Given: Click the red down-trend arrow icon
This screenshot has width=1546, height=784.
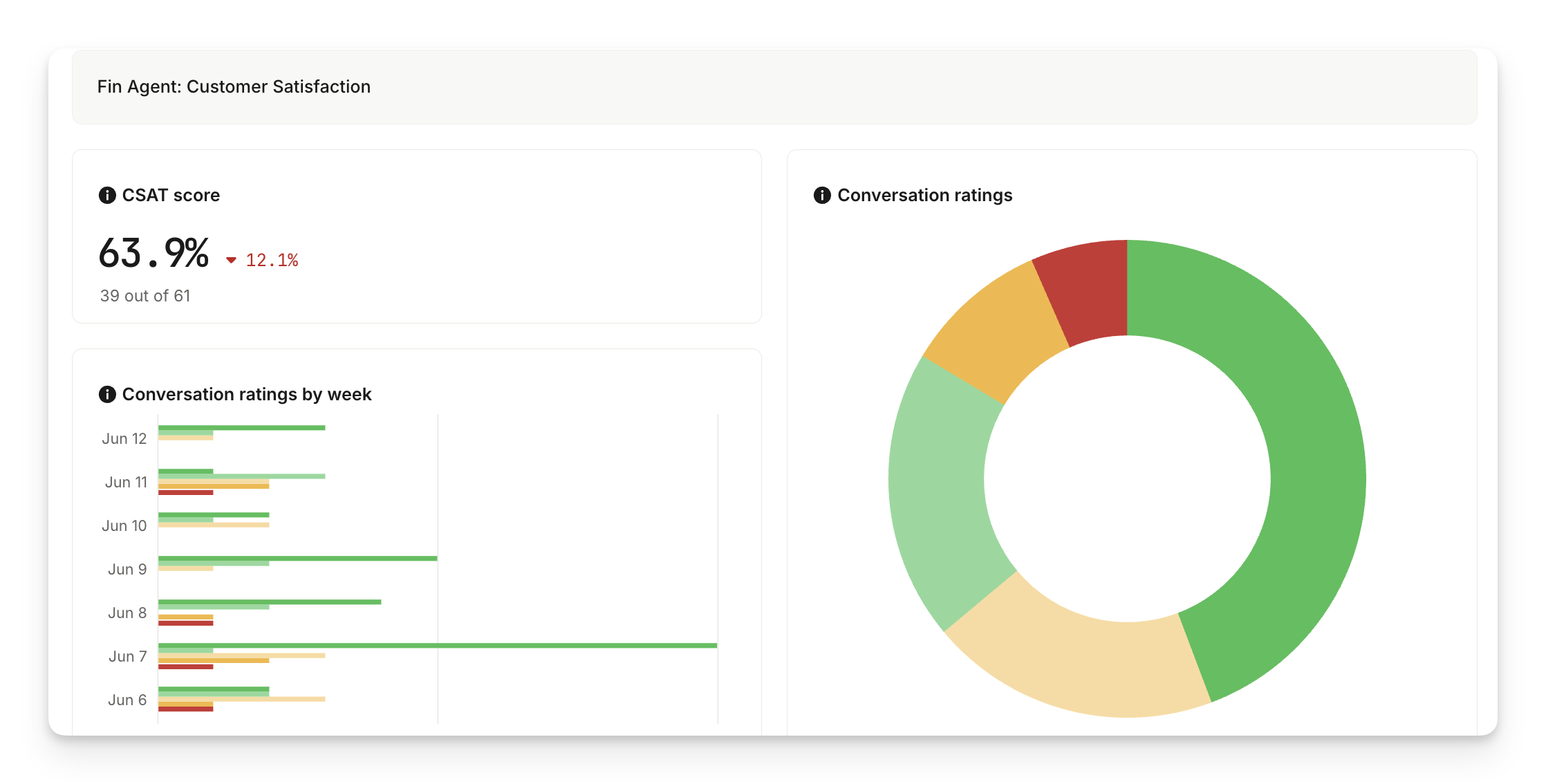Looking at the screenshot, I should tap(232, 261).
